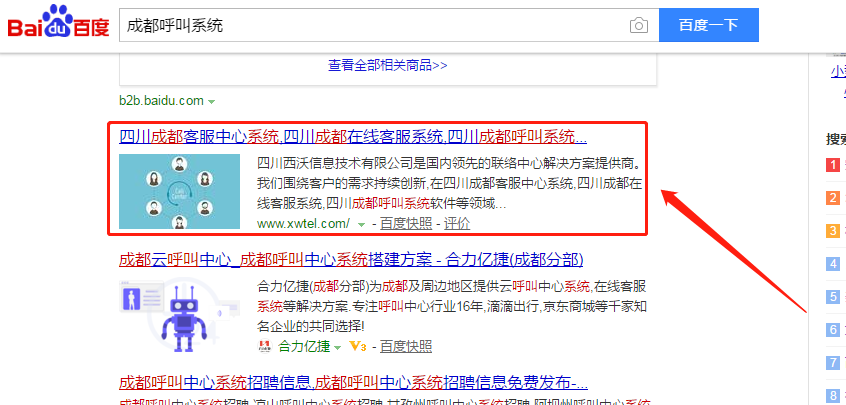Click description text 四川西沃信息技术有限公司
The image size is (846, 405).
335,163
